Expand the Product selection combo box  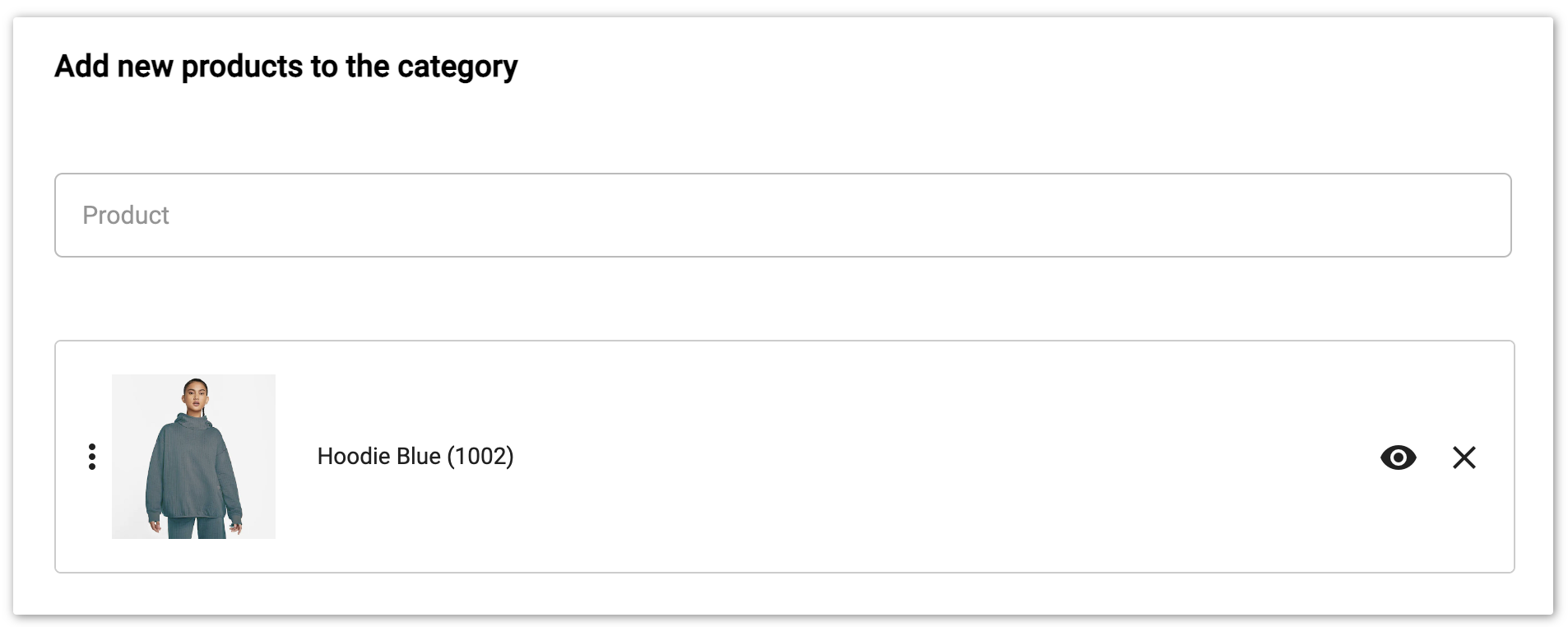point(782,215)
